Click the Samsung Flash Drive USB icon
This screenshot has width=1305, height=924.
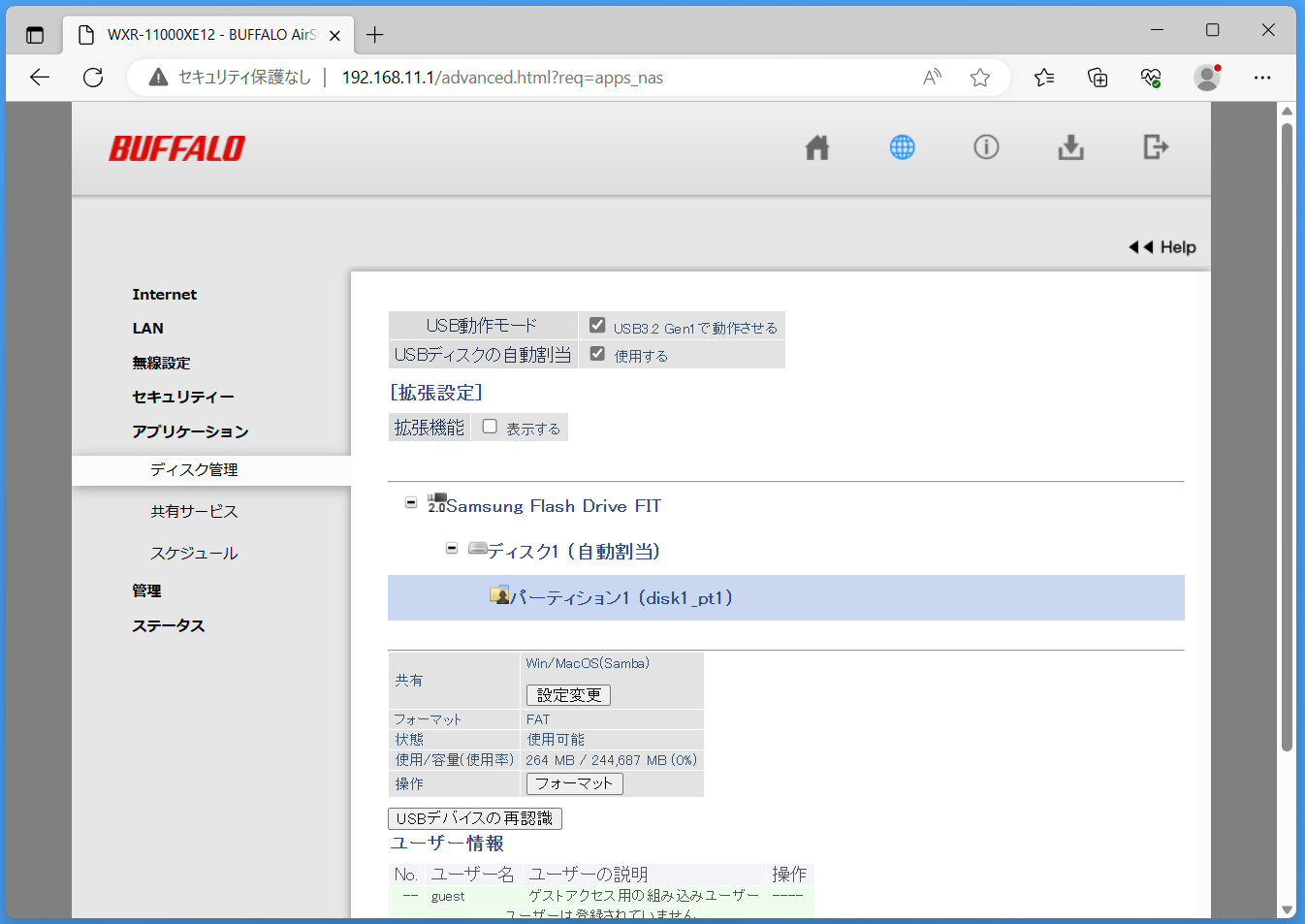(x=437, y=502)
